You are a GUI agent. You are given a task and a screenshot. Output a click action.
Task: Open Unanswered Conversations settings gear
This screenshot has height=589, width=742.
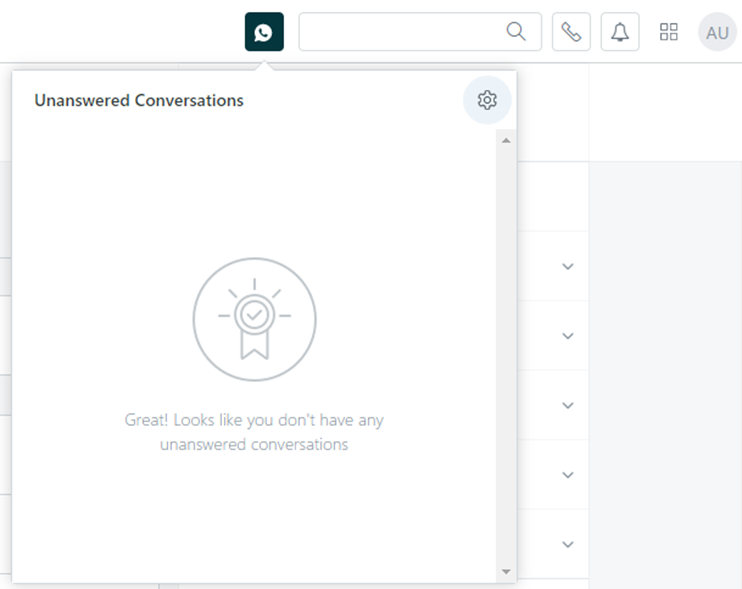[x=487, y=100]
